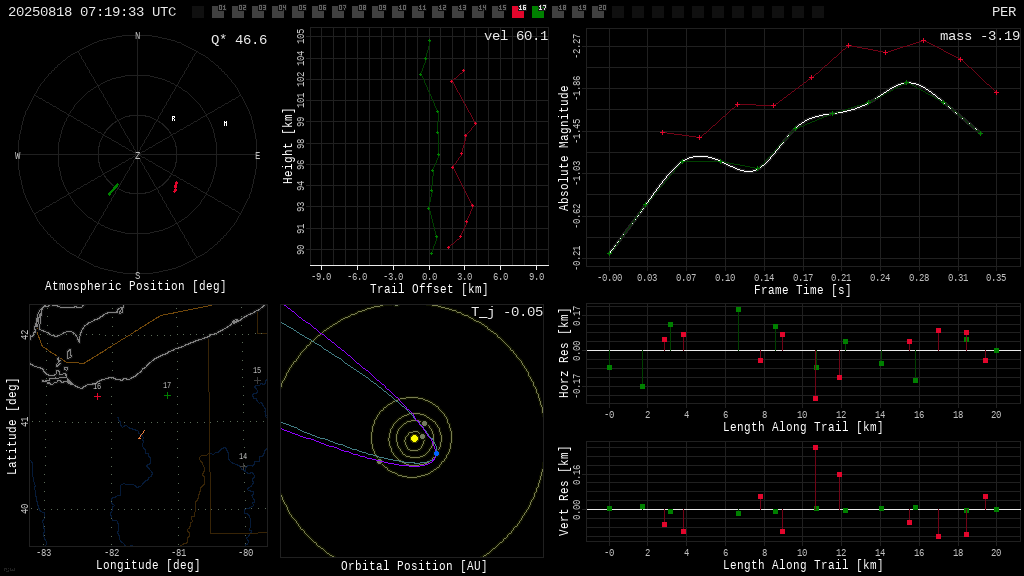Click the blue Earth dot in orbit plot
Screen dimensions: 1024x576
(x=436, y=453)
